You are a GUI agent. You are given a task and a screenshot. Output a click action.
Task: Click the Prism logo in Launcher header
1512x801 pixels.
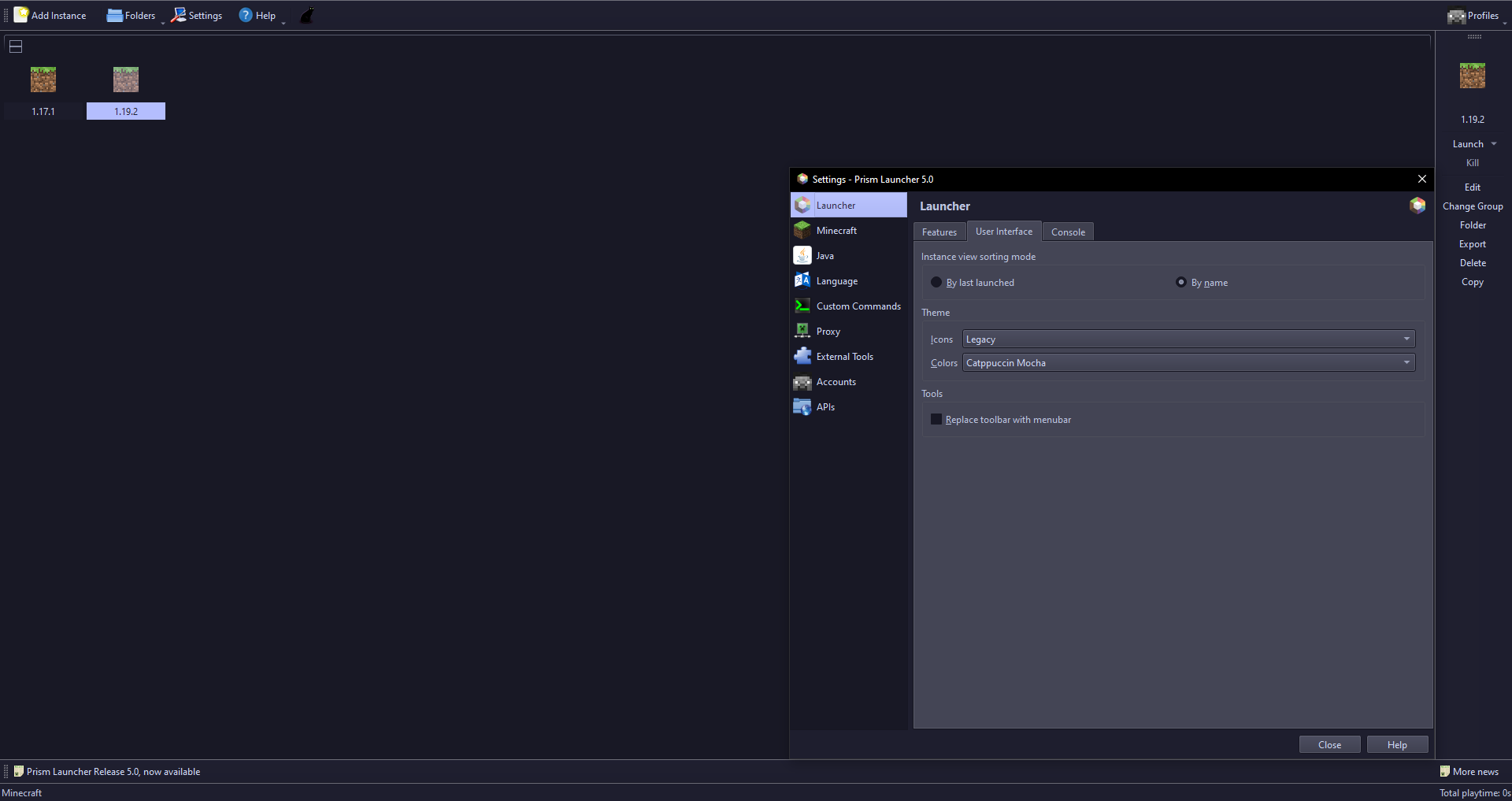(x=1417, y=206)
